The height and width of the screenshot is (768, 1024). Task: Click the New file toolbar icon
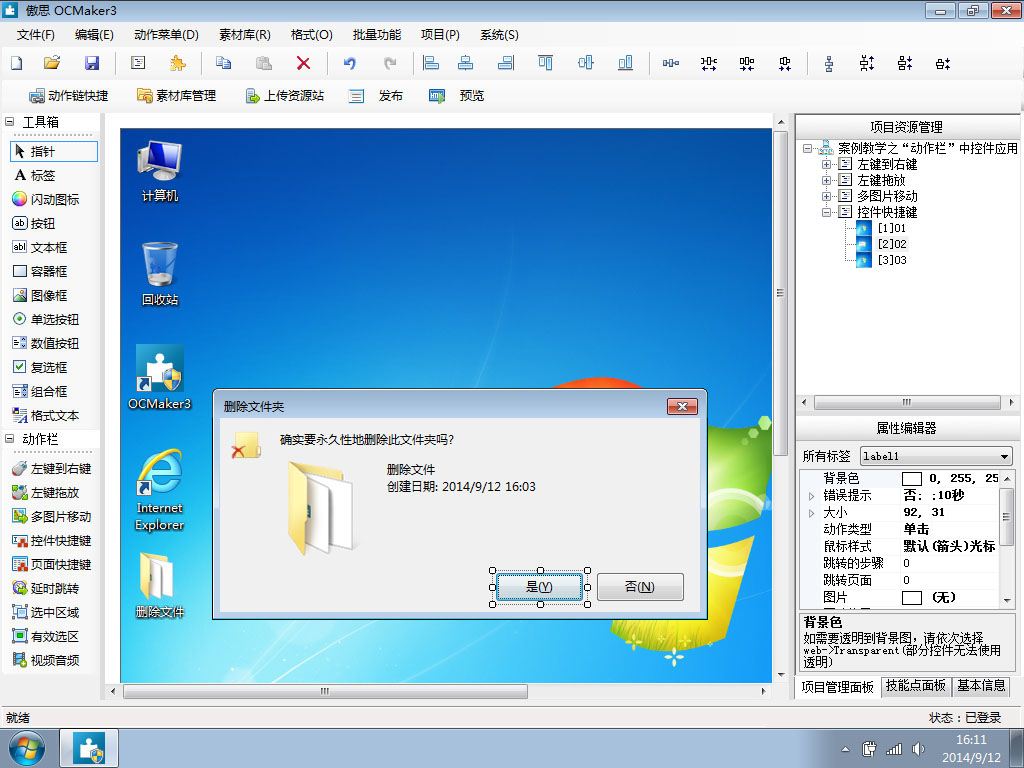click(17, 63)
